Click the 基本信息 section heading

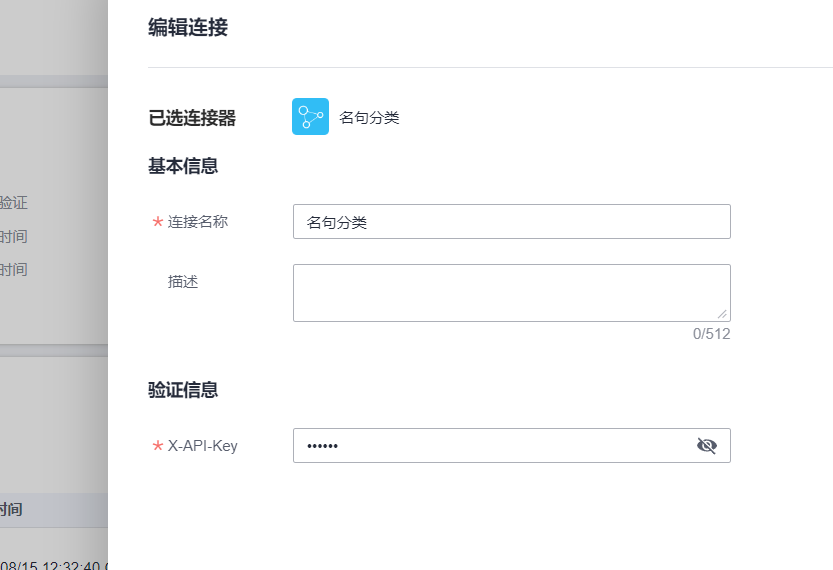pos(183,166)
